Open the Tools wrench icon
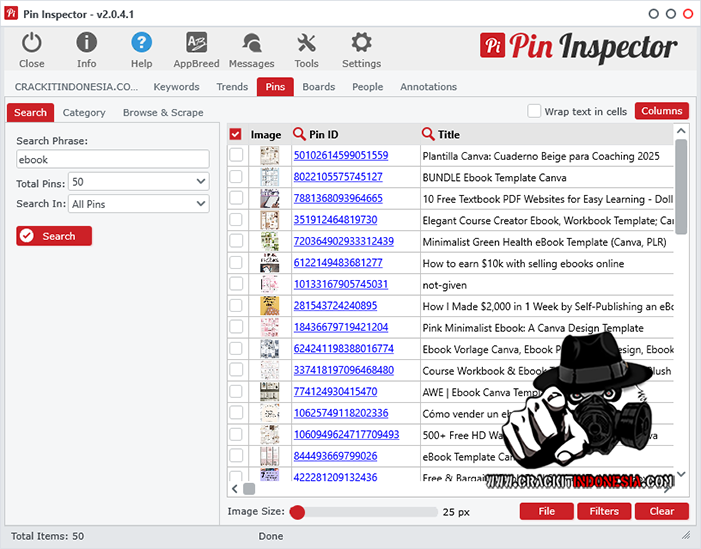 tap(307, 43)
